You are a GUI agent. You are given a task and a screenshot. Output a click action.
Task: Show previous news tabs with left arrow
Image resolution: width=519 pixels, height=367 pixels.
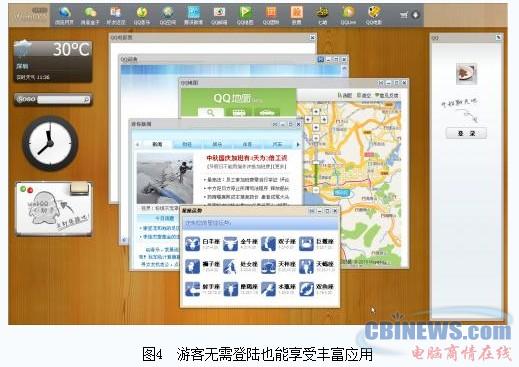(x=137, y=144)
